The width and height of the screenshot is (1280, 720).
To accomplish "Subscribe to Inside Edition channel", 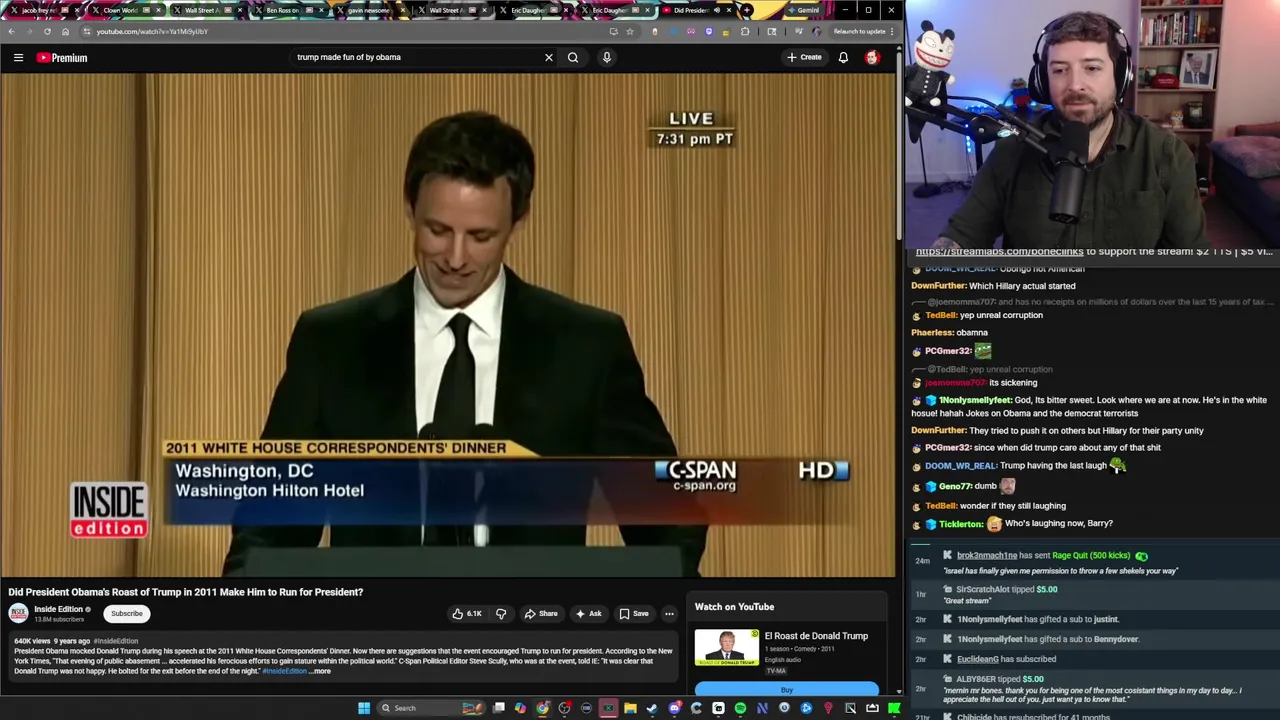I will coord(126,613).
